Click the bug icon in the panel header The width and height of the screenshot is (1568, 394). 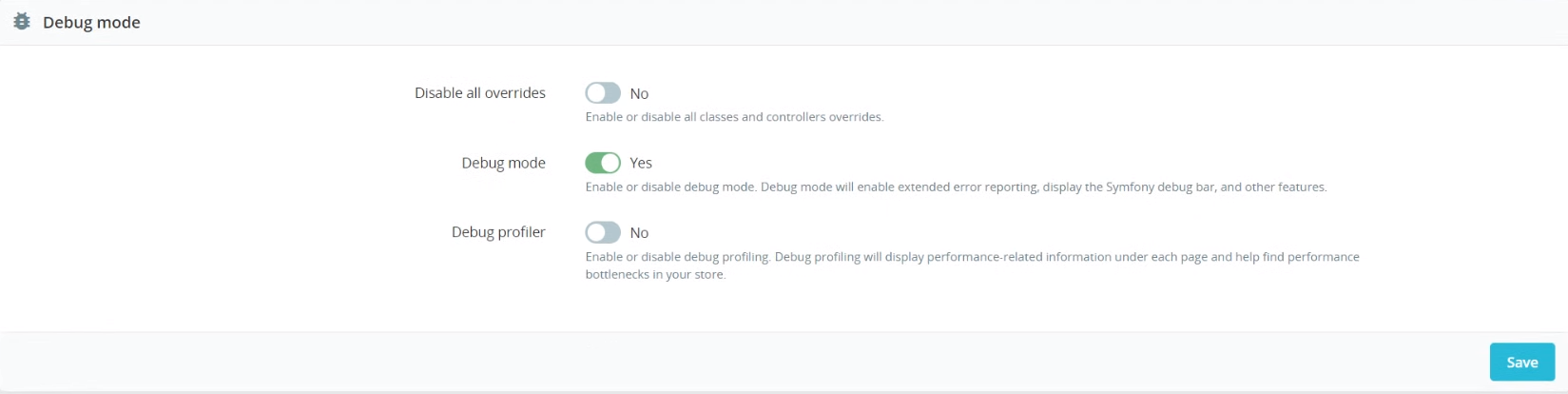coord(22,22)
